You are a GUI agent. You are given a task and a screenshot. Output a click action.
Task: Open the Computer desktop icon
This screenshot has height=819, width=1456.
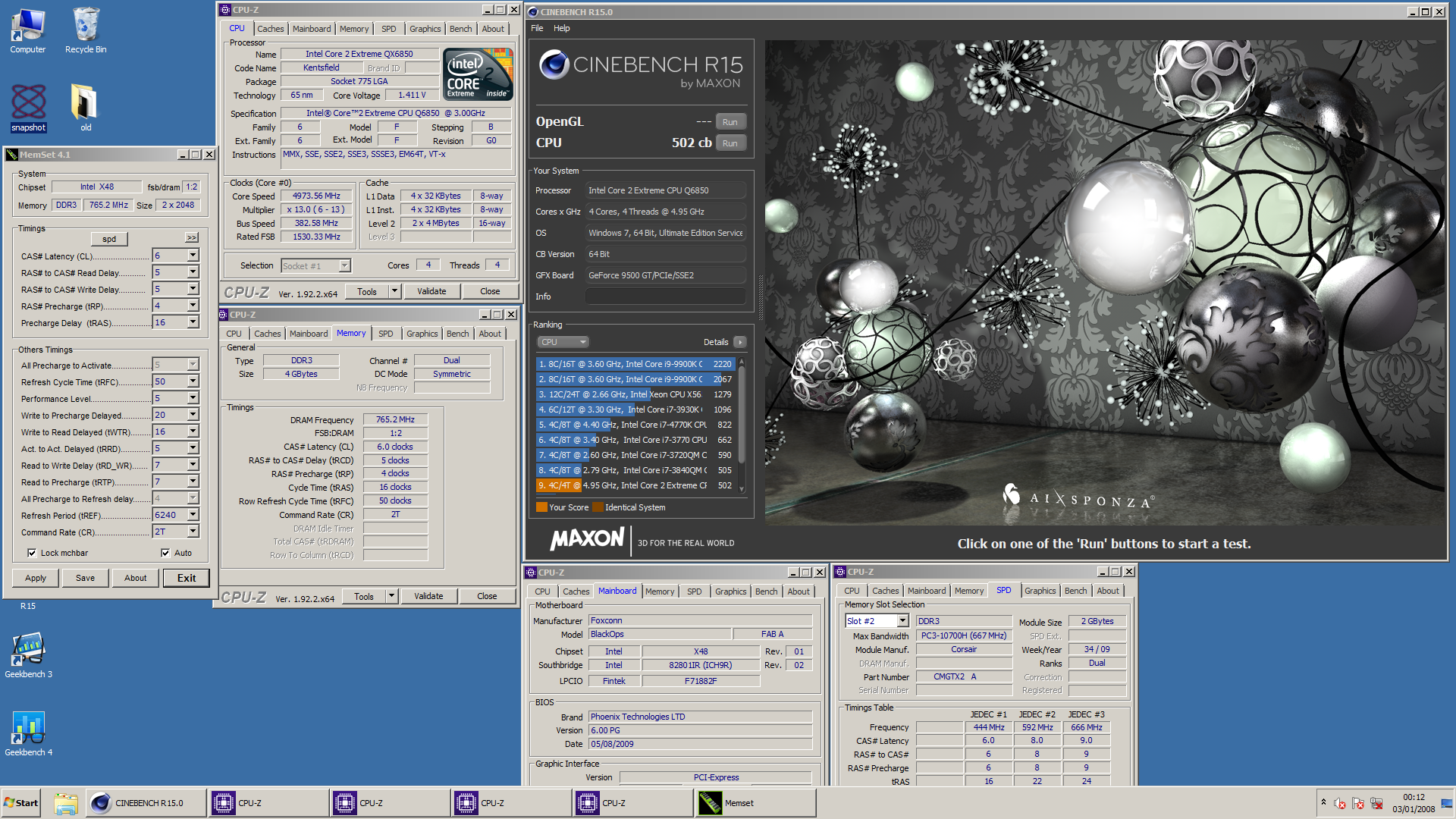point(28,30)
